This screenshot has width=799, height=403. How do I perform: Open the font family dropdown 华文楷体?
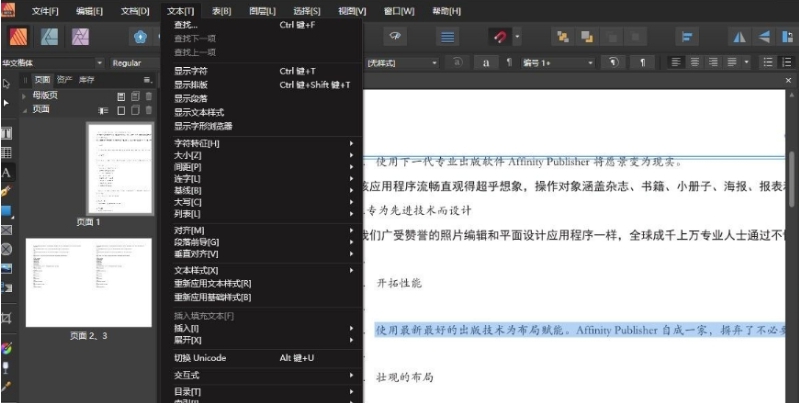(x=50, y=62)
